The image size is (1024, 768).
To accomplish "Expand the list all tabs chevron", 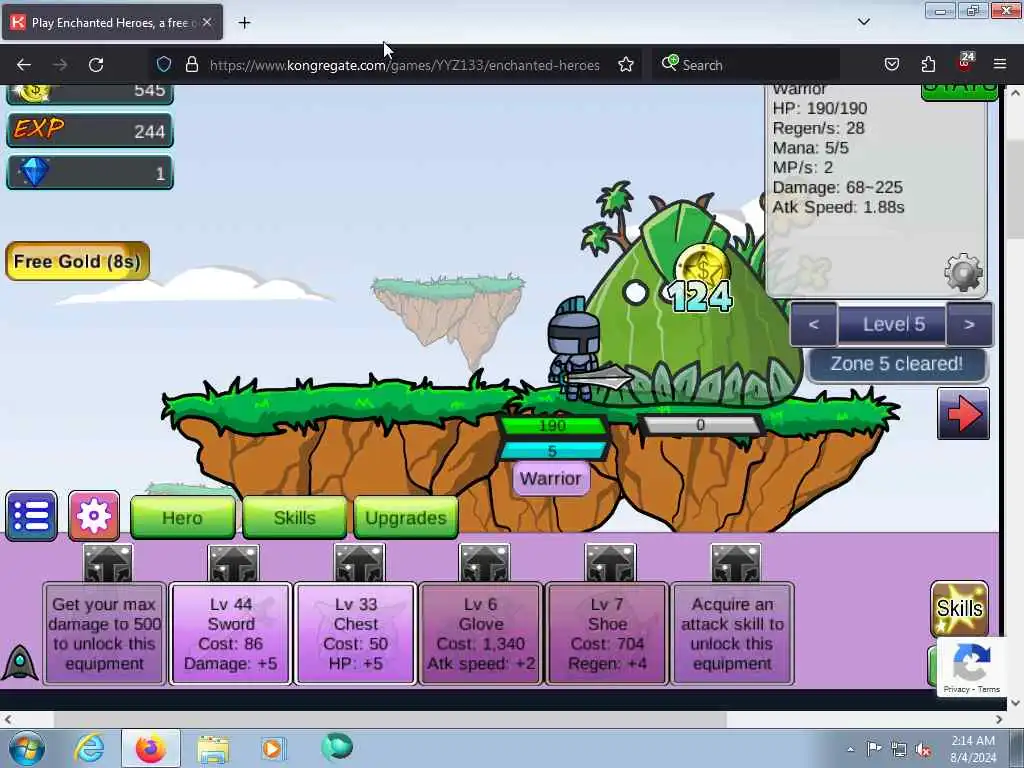I will [864, 22].
